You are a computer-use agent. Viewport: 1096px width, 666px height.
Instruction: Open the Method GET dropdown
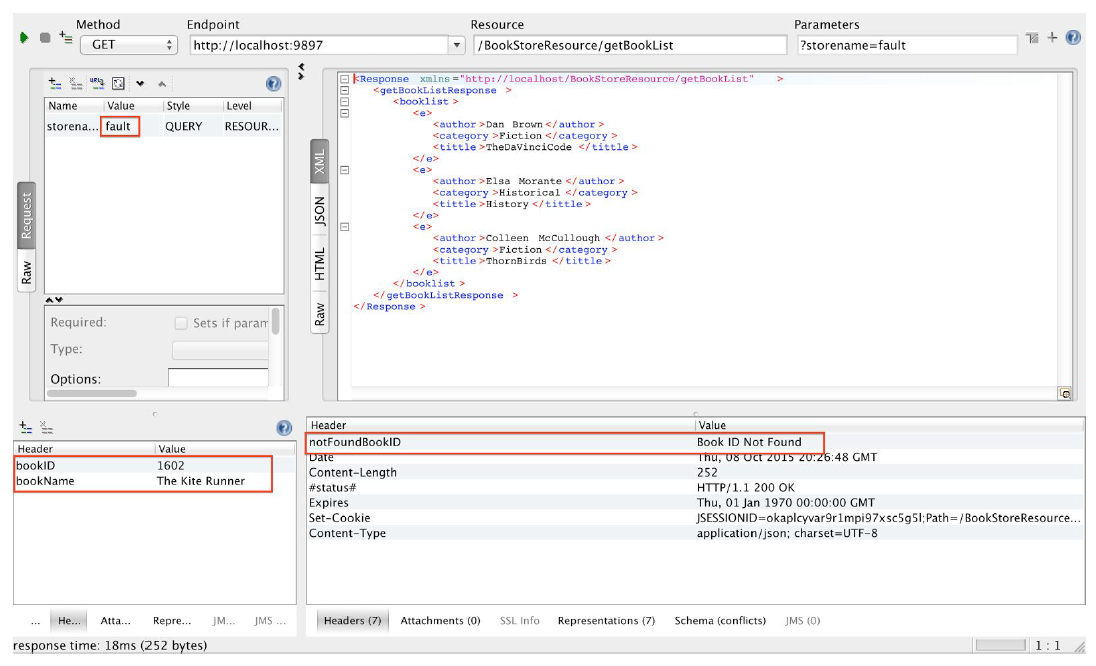point(128,45)
